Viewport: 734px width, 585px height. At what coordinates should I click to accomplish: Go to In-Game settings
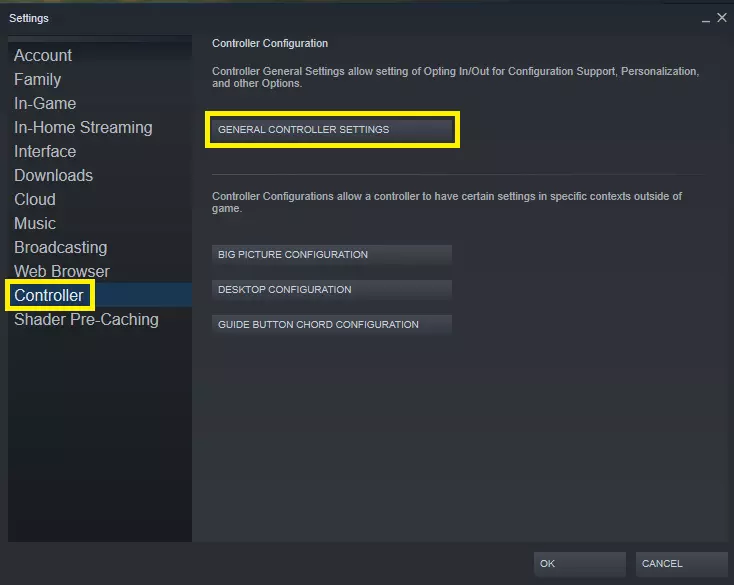pos(100,103)
